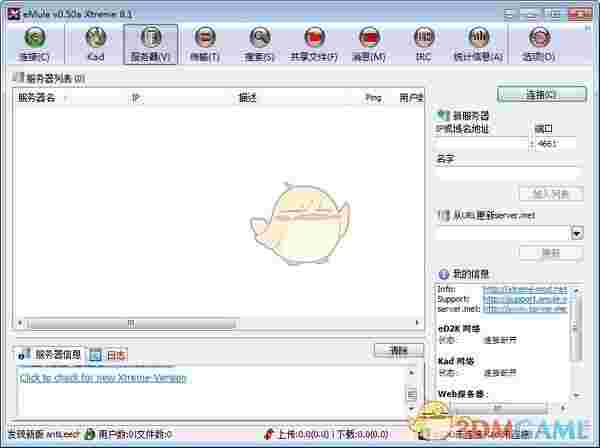Open the Xtreme version check link

(x=103, y=378)
